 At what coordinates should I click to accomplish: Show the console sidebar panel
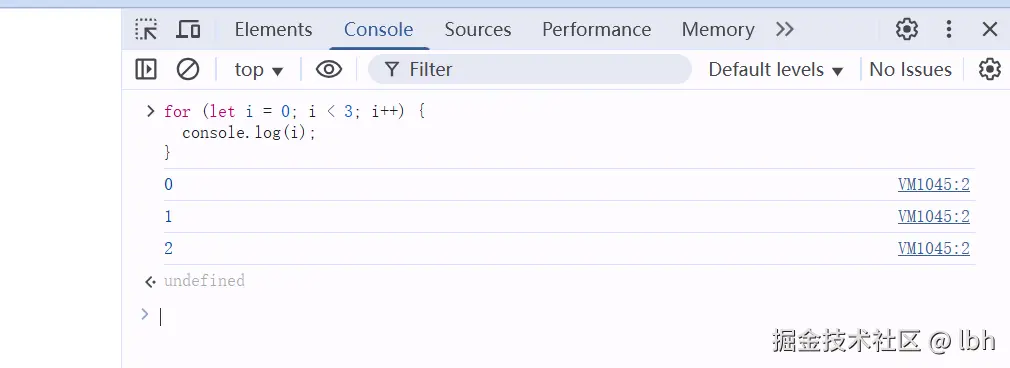(146, 69)
